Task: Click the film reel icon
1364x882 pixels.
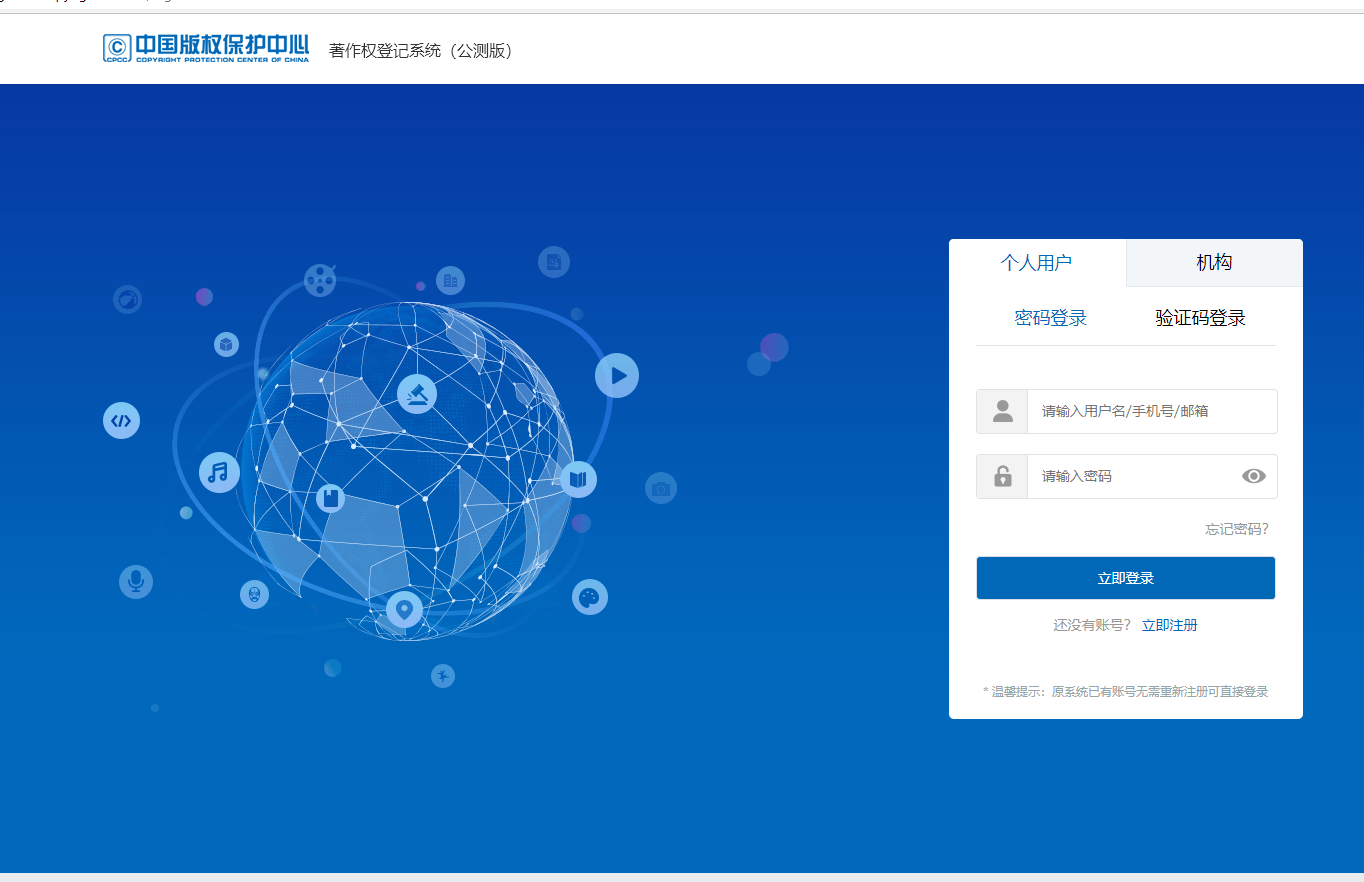Action: click(x=320, y=281)
